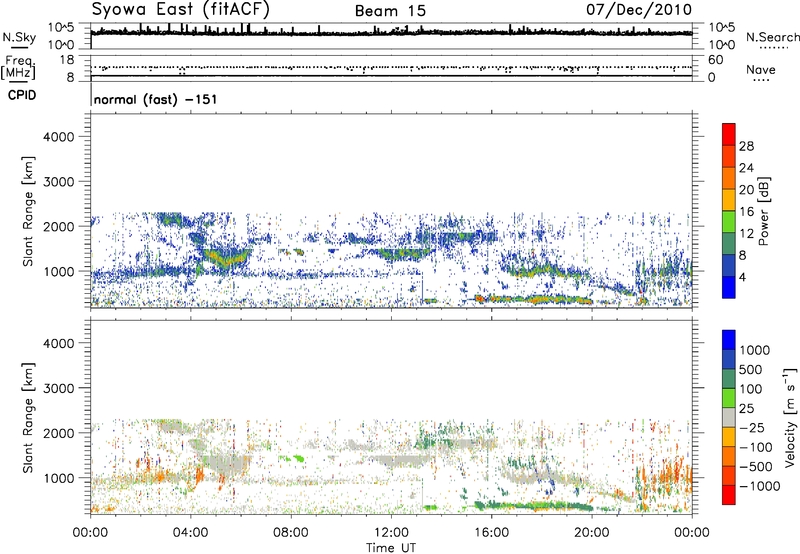Click the 'CPID' row label
Screen dimensions: 800x554
pos(22,95)
